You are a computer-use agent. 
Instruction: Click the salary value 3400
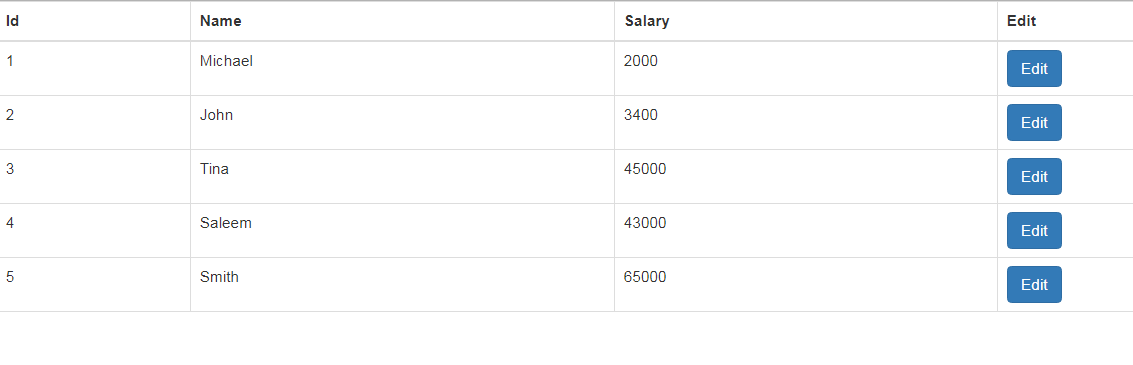coord(641,115)
